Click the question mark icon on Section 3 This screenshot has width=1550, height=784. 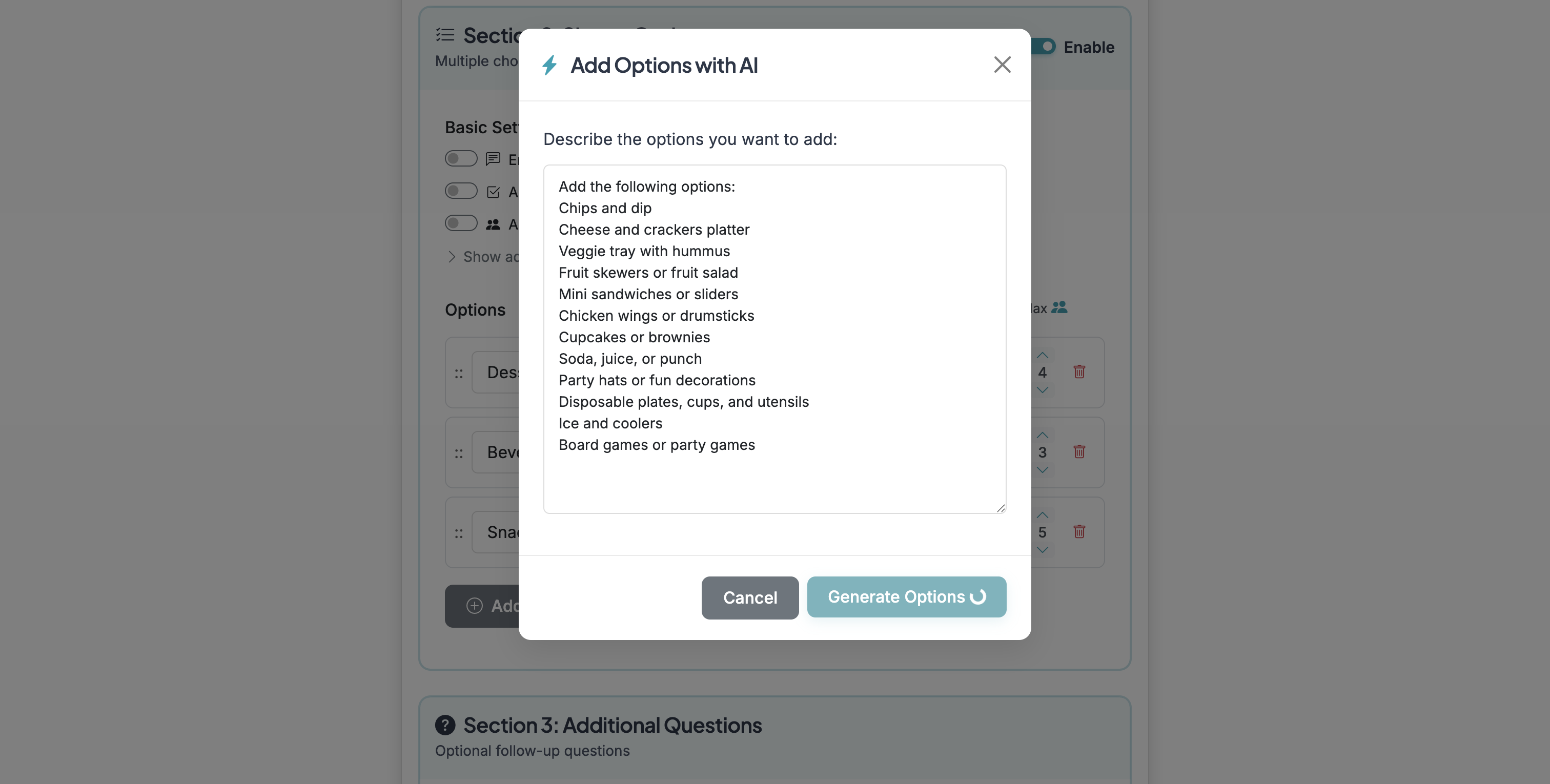(445, 725)
